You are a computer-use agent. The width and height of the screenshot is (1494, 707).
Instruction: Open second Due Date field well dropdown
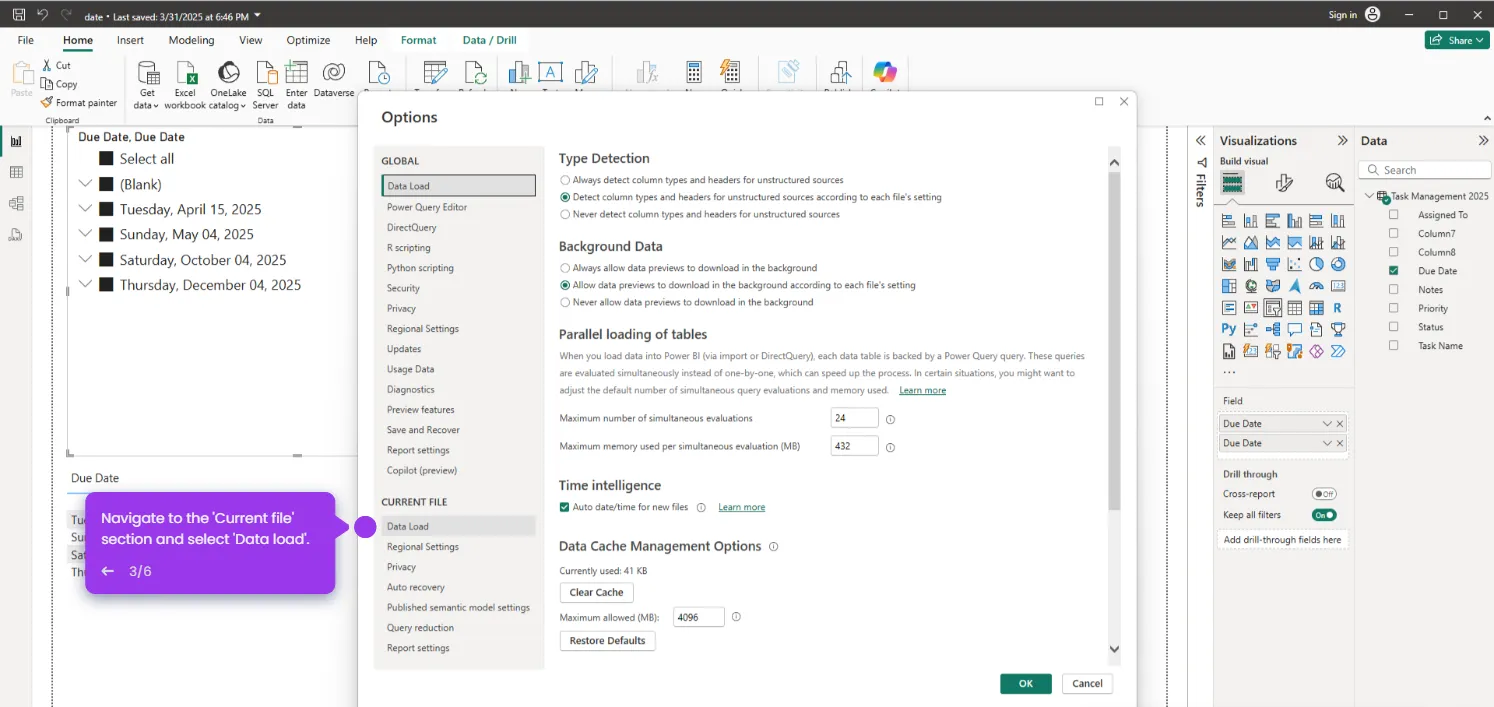point(1327,443)
